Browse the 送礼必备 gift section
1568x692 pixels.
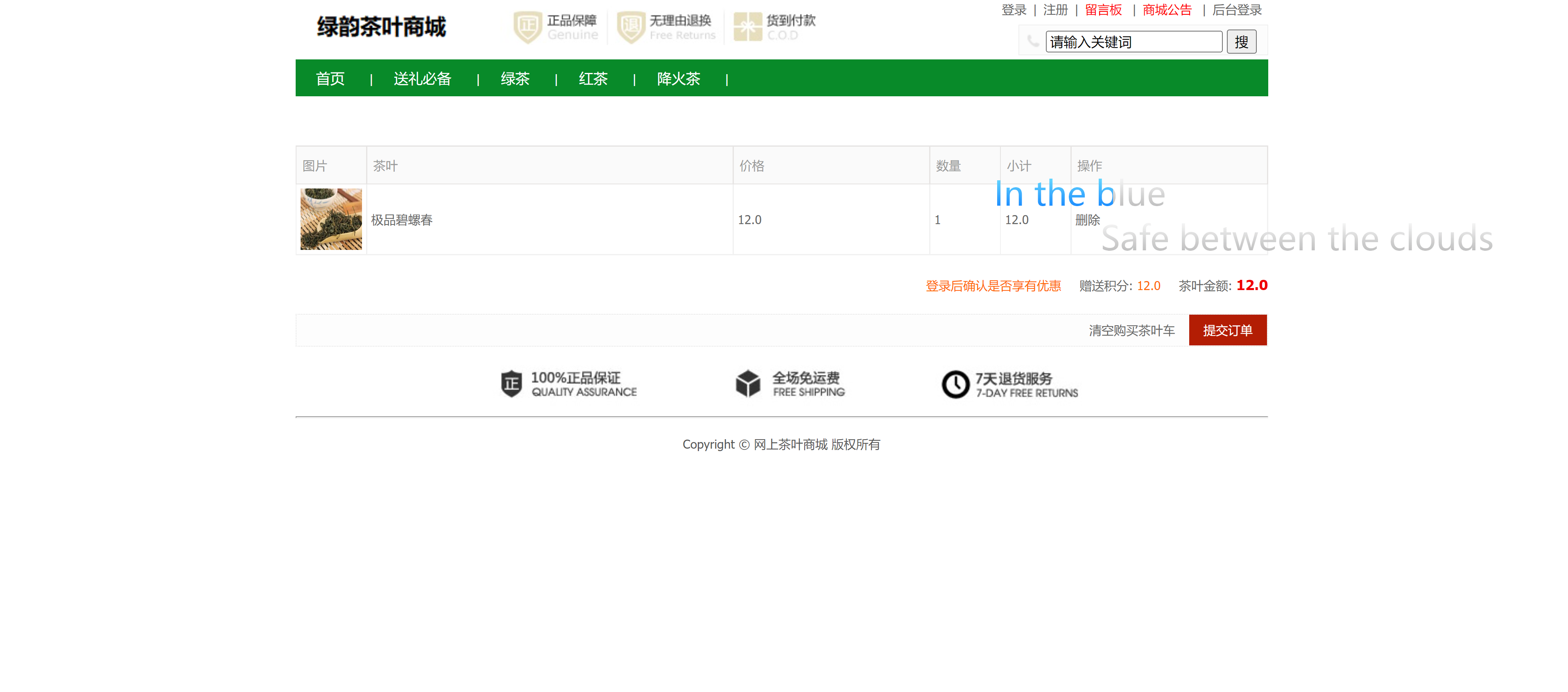pos(422,78)
